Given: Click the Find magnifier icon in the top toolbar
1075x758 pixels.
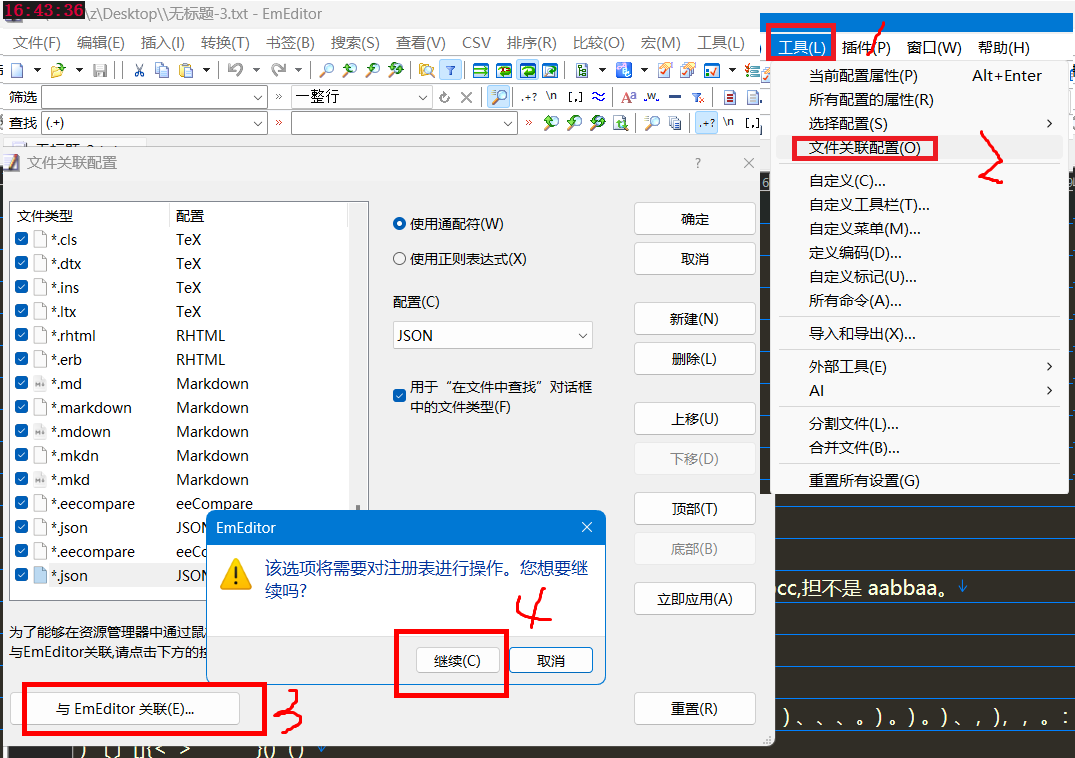Looking at the screenshot, I should click(x=327, y=70).
